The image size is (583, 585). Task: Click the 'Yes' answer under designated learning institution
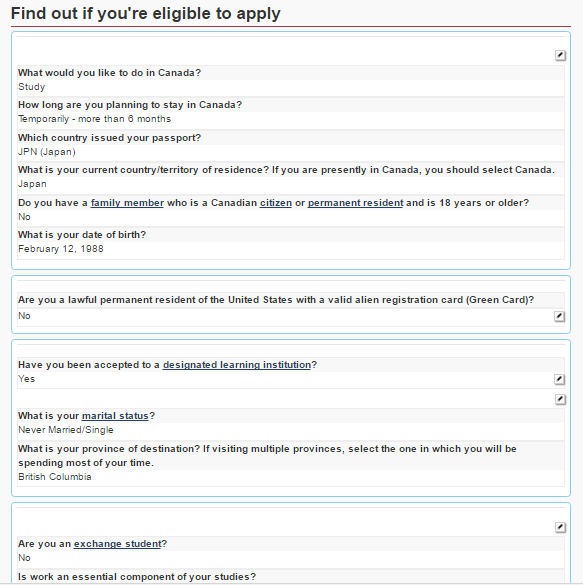26,379
